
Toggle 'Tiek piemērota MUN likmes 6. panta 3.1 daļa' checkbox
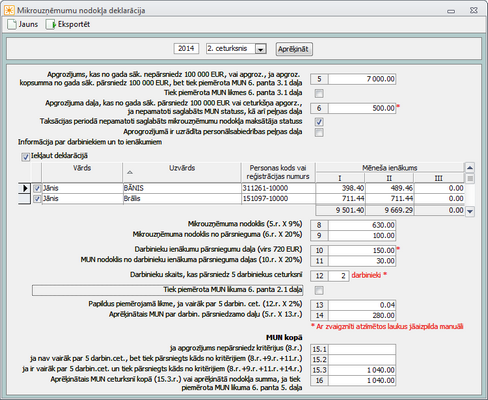(319, 93)
